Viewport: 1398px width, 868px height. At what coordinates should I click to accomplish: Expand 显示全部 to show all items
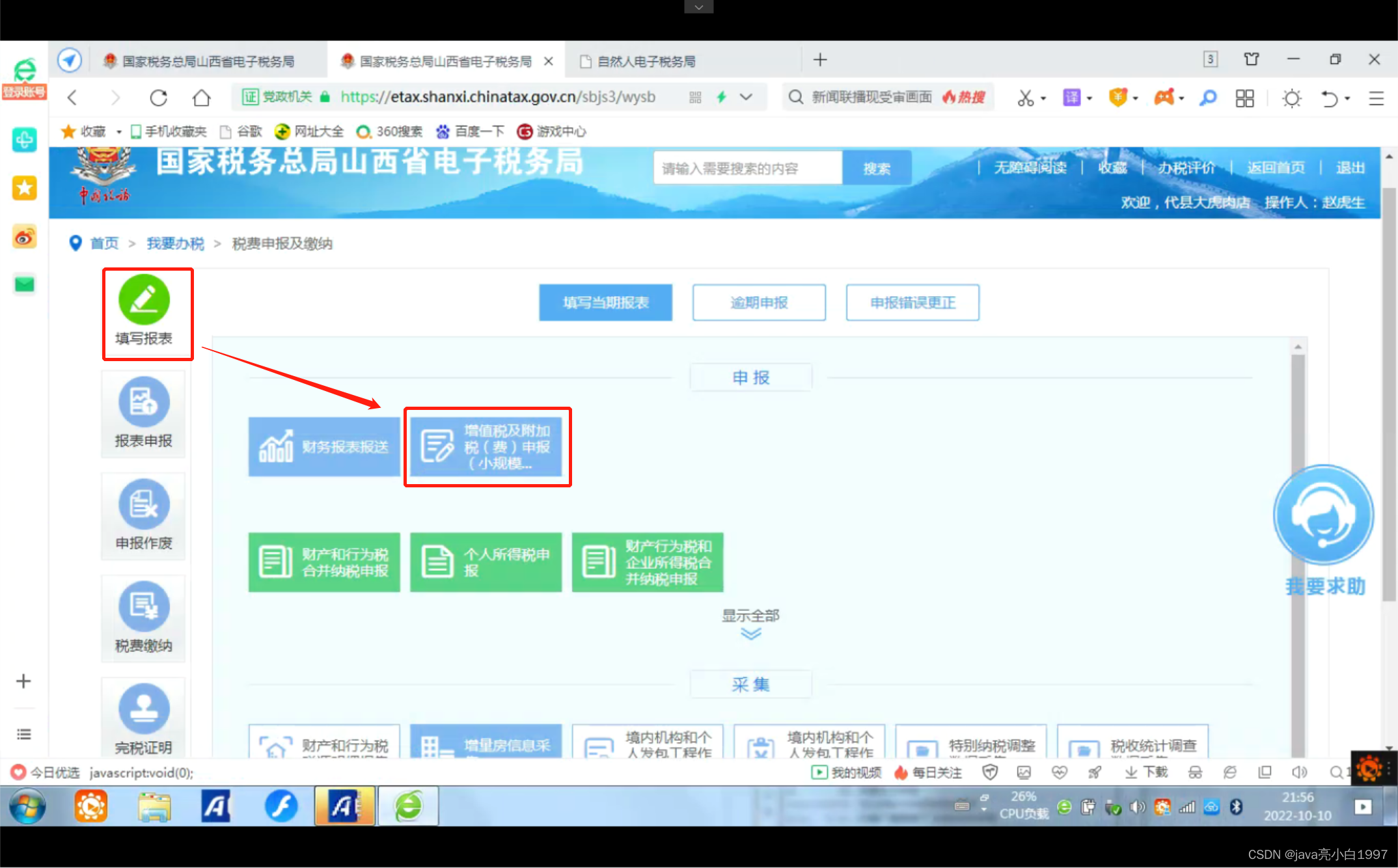(x=750, y=616)
